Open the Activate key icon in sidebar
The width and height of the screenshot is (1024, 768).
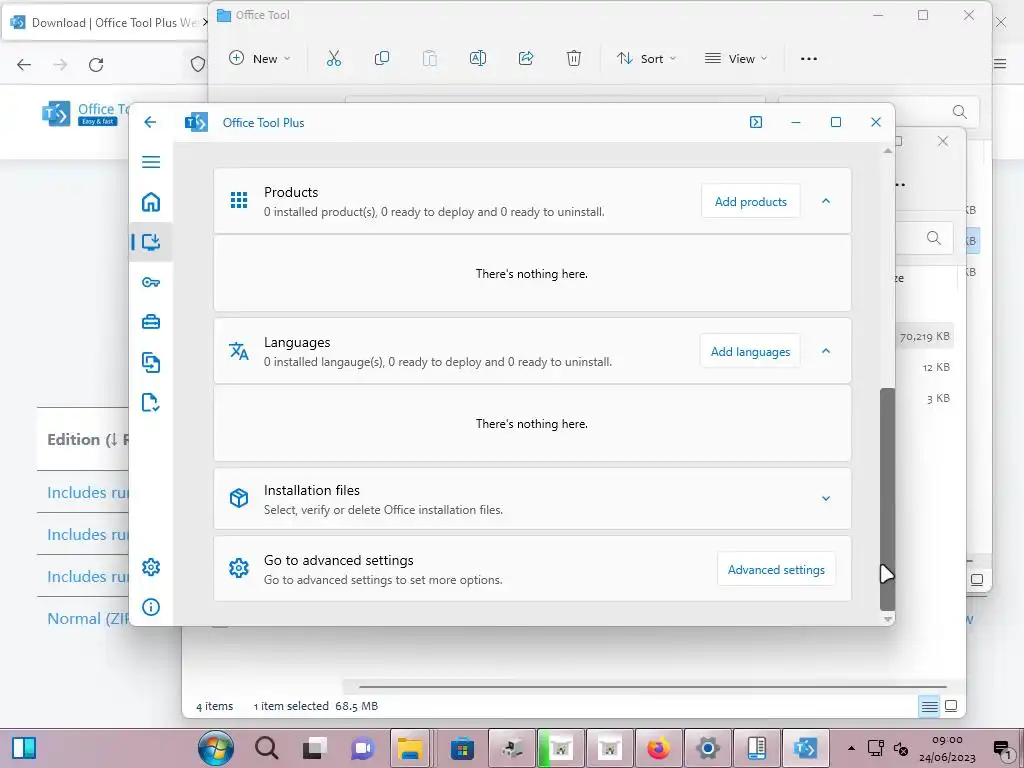point(151,282)
